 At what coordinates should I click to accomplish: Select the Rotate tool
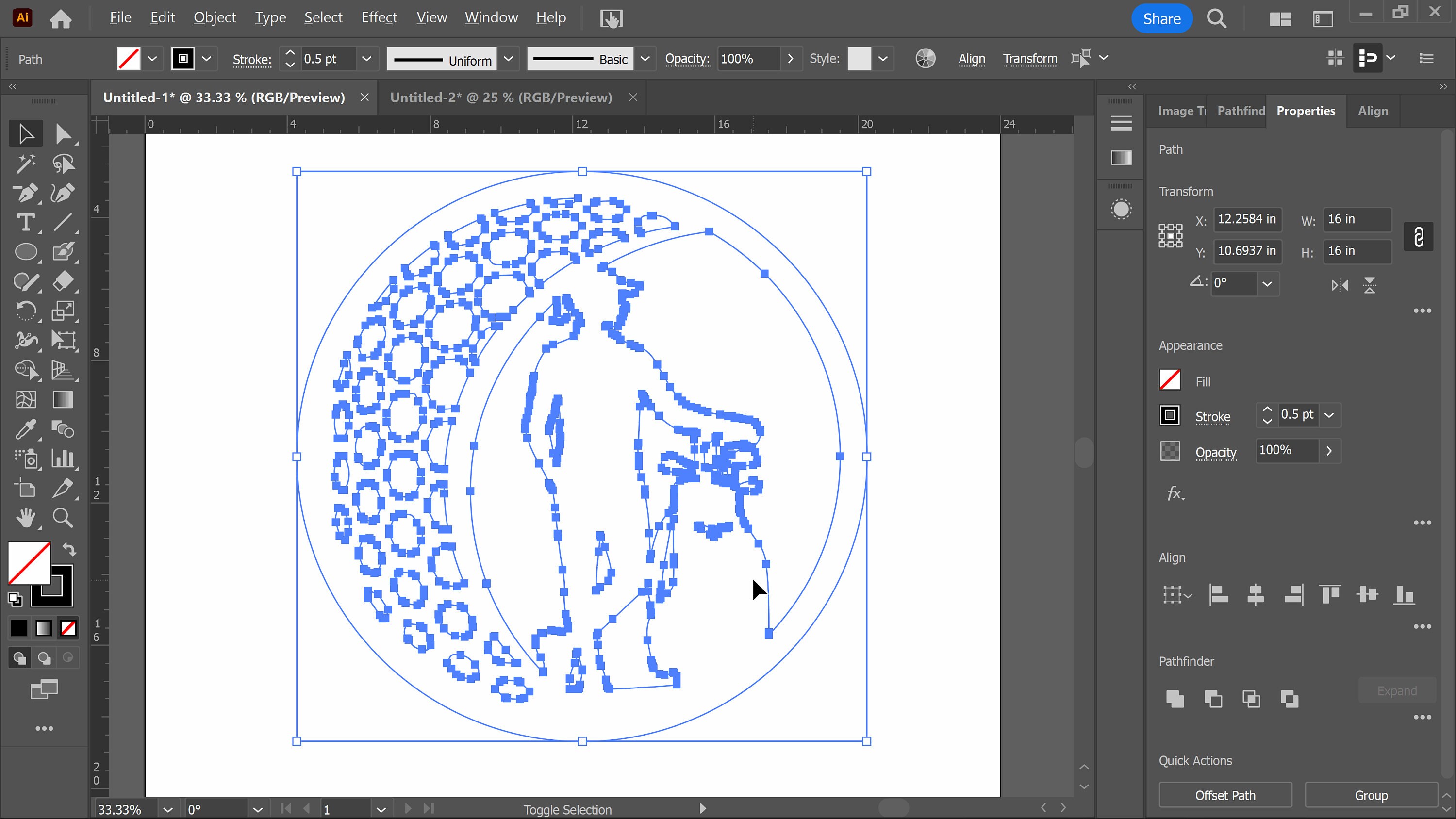[x=25, y=311]
